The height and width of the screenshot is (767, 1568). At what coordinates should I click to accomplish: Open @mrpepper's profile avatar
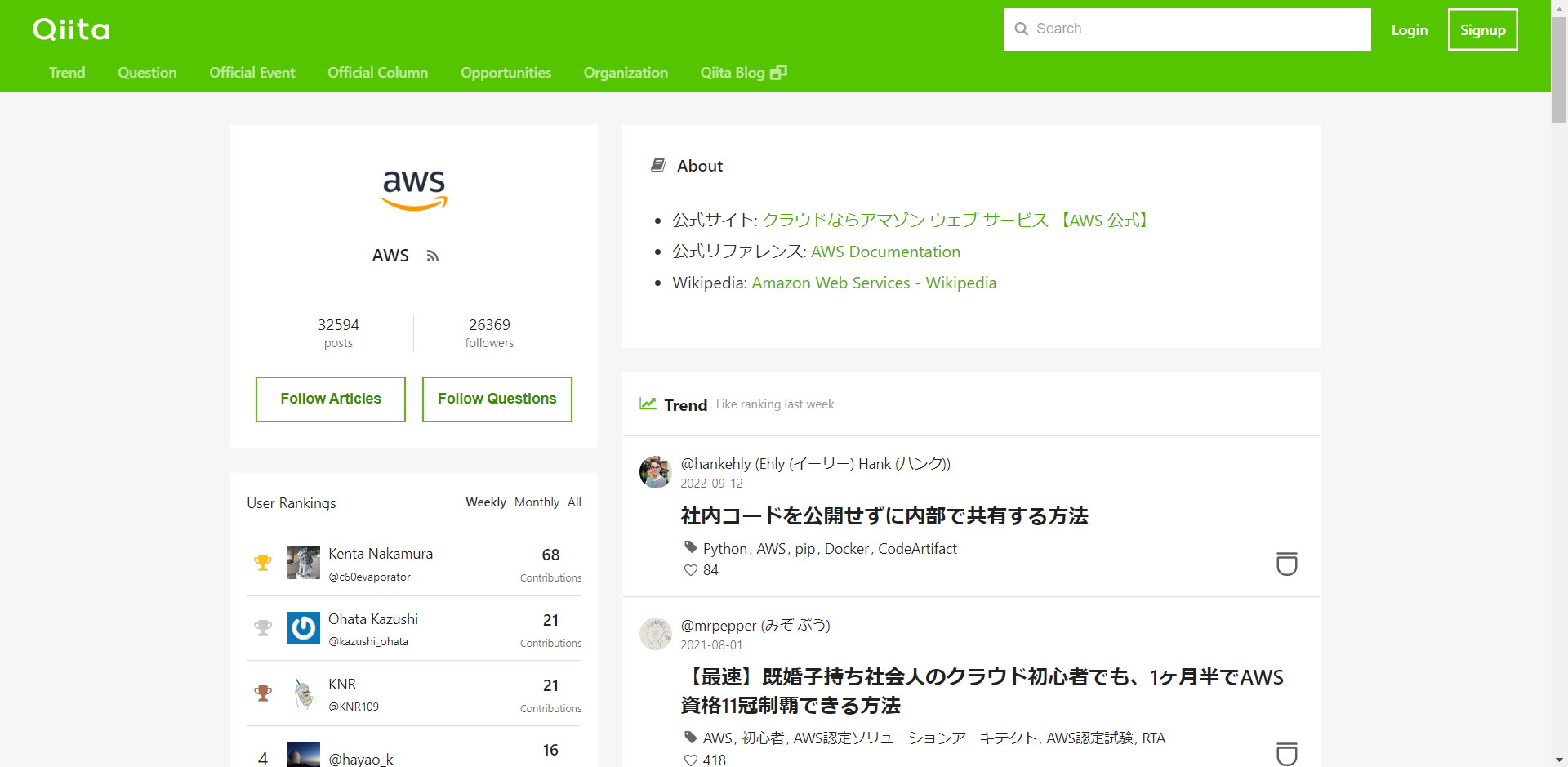click(x=656, y=634)
